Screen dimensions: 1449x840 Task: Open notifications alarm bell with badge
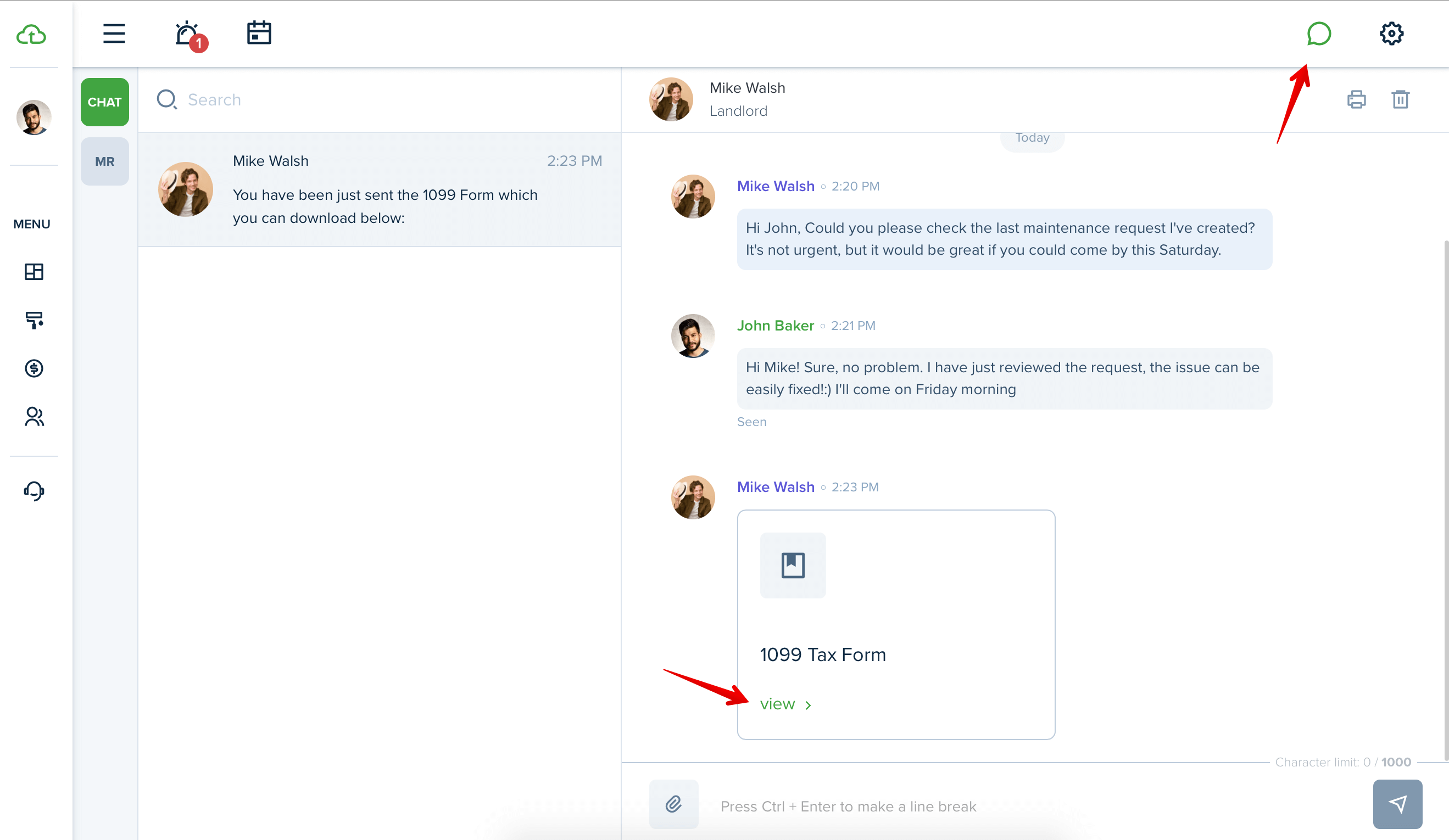[190, 36]
